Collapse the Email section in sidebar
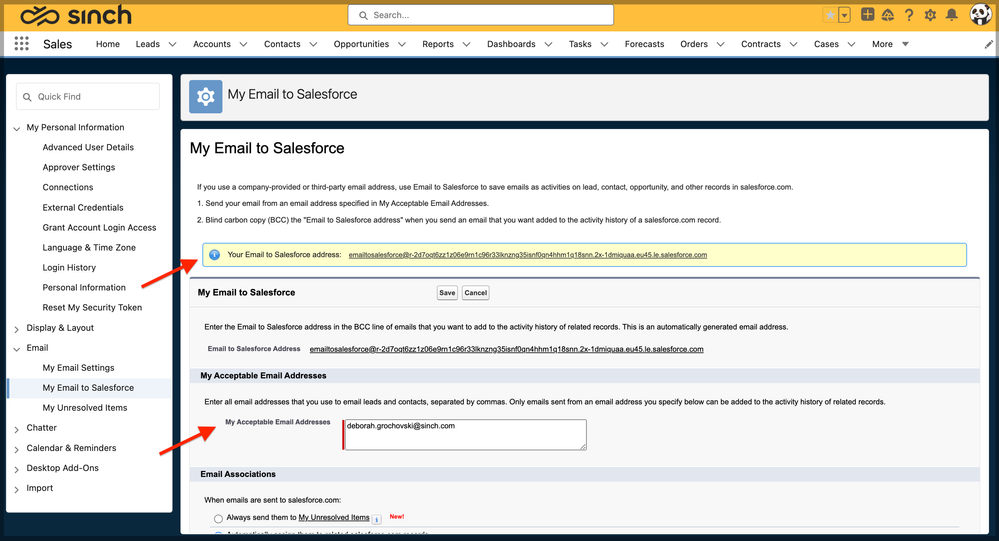This screenshot has width=999, height=541. tap(17, 349)
